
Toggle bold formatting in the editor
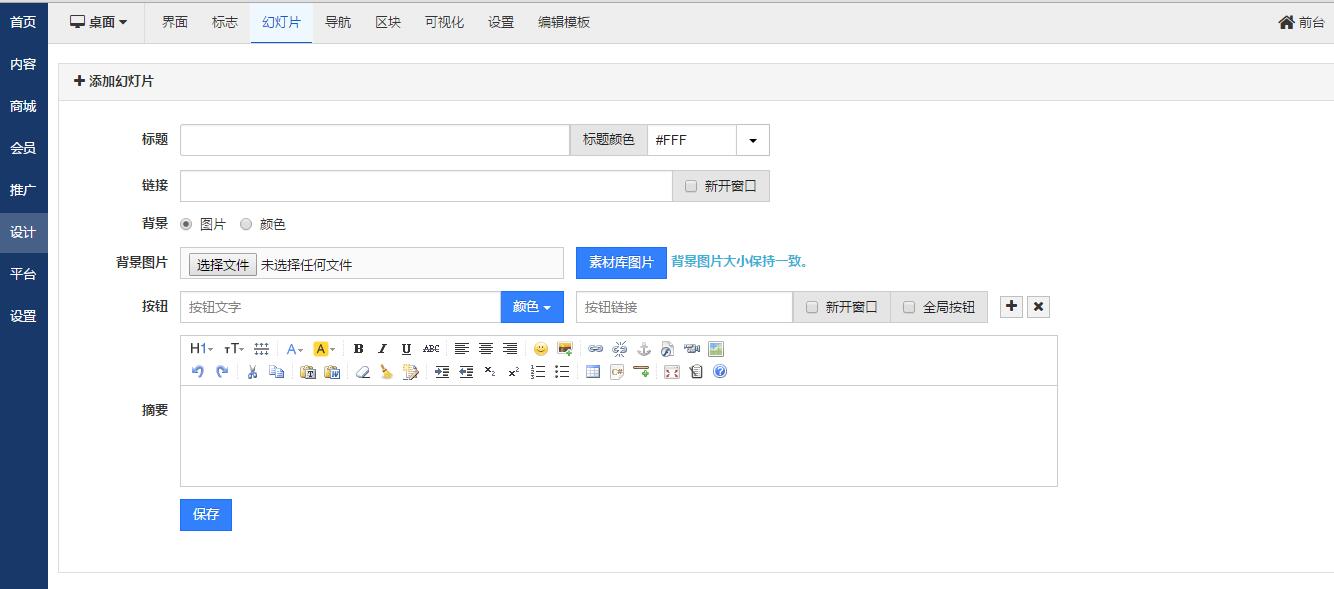click(358, 349)
